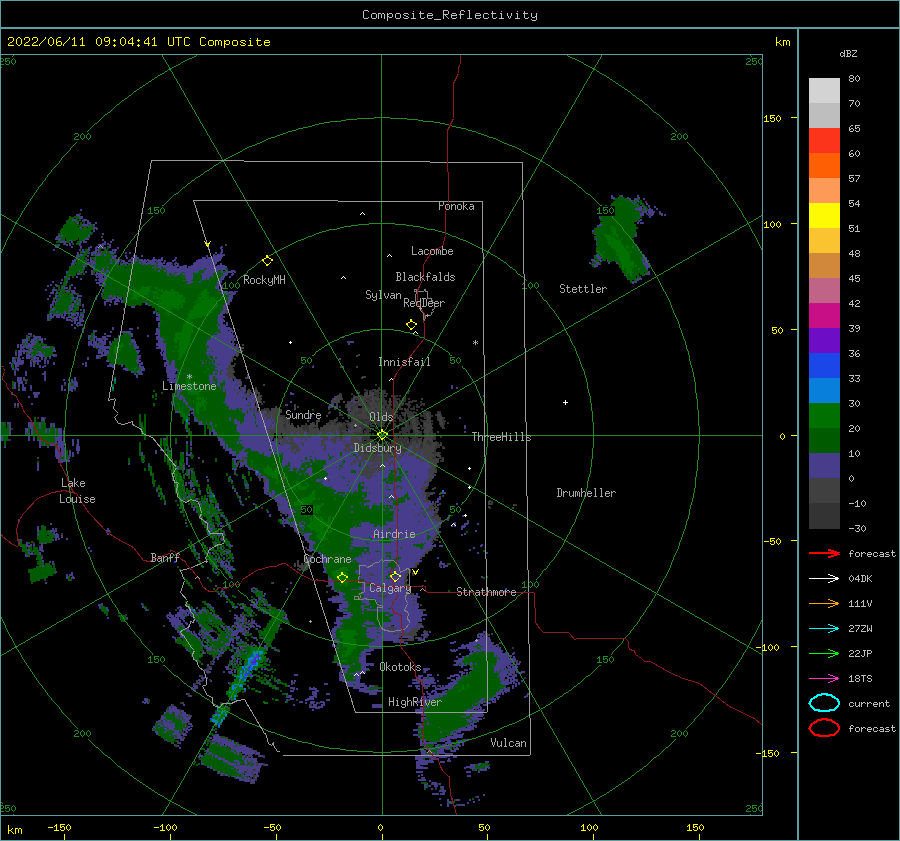This screenshot has height=841, width=900.
Task: Select the magenta swatch in dBZ legend
Action: coord(824,315)
